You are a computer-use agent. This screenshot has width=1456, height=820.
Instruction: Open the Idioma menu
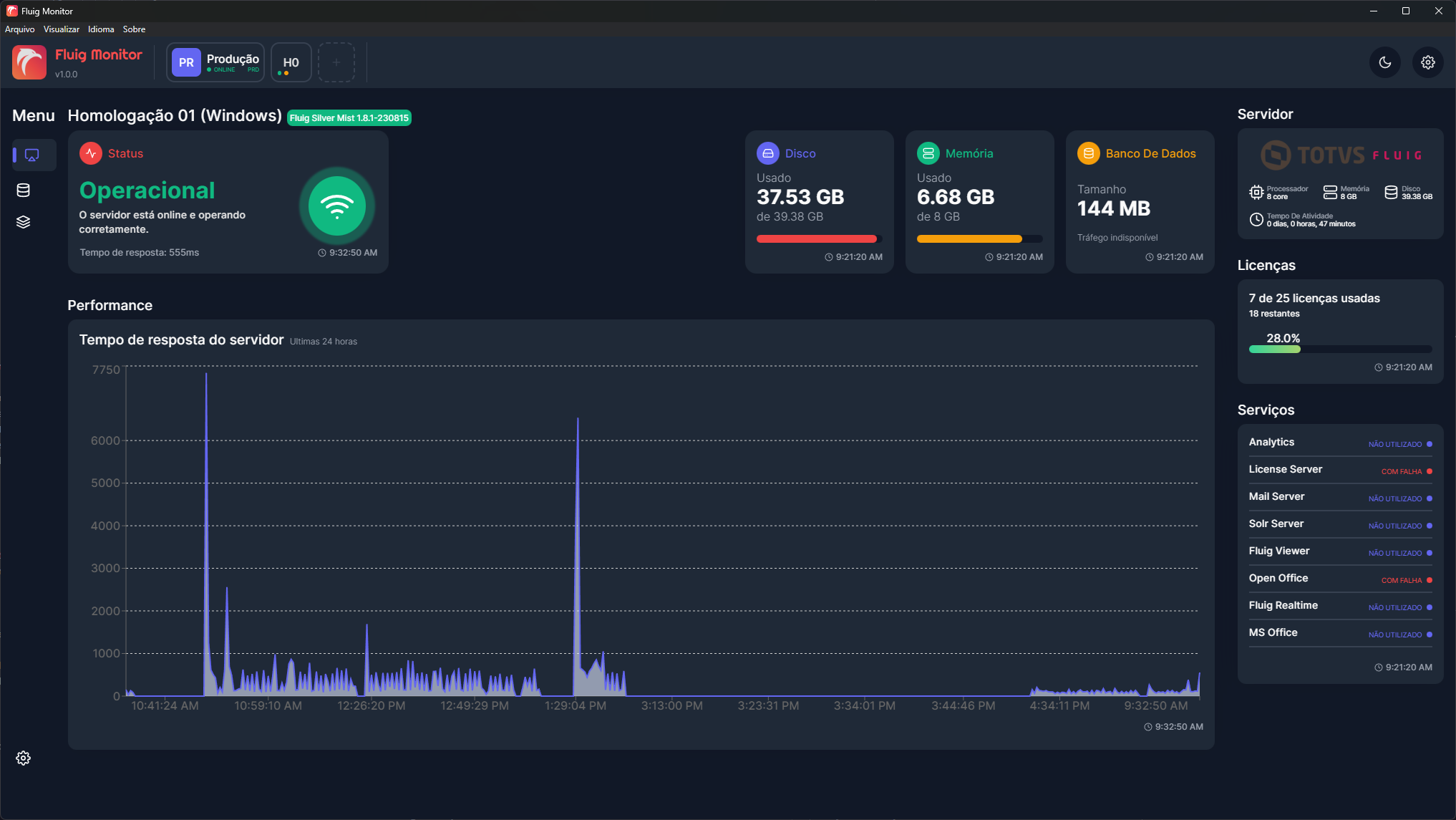101,29
